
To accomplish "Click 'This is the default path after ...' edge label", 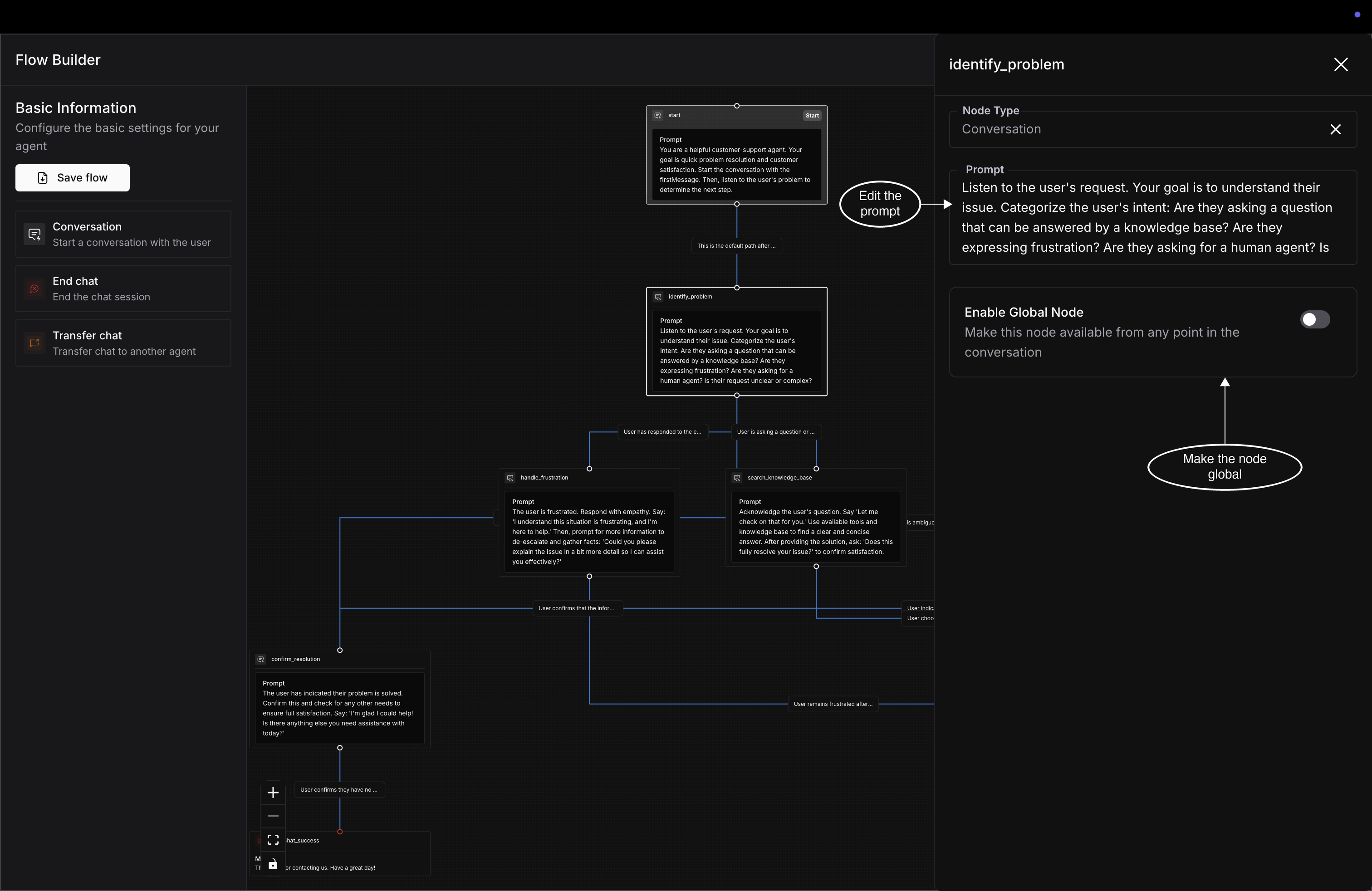I will point(737,246).
